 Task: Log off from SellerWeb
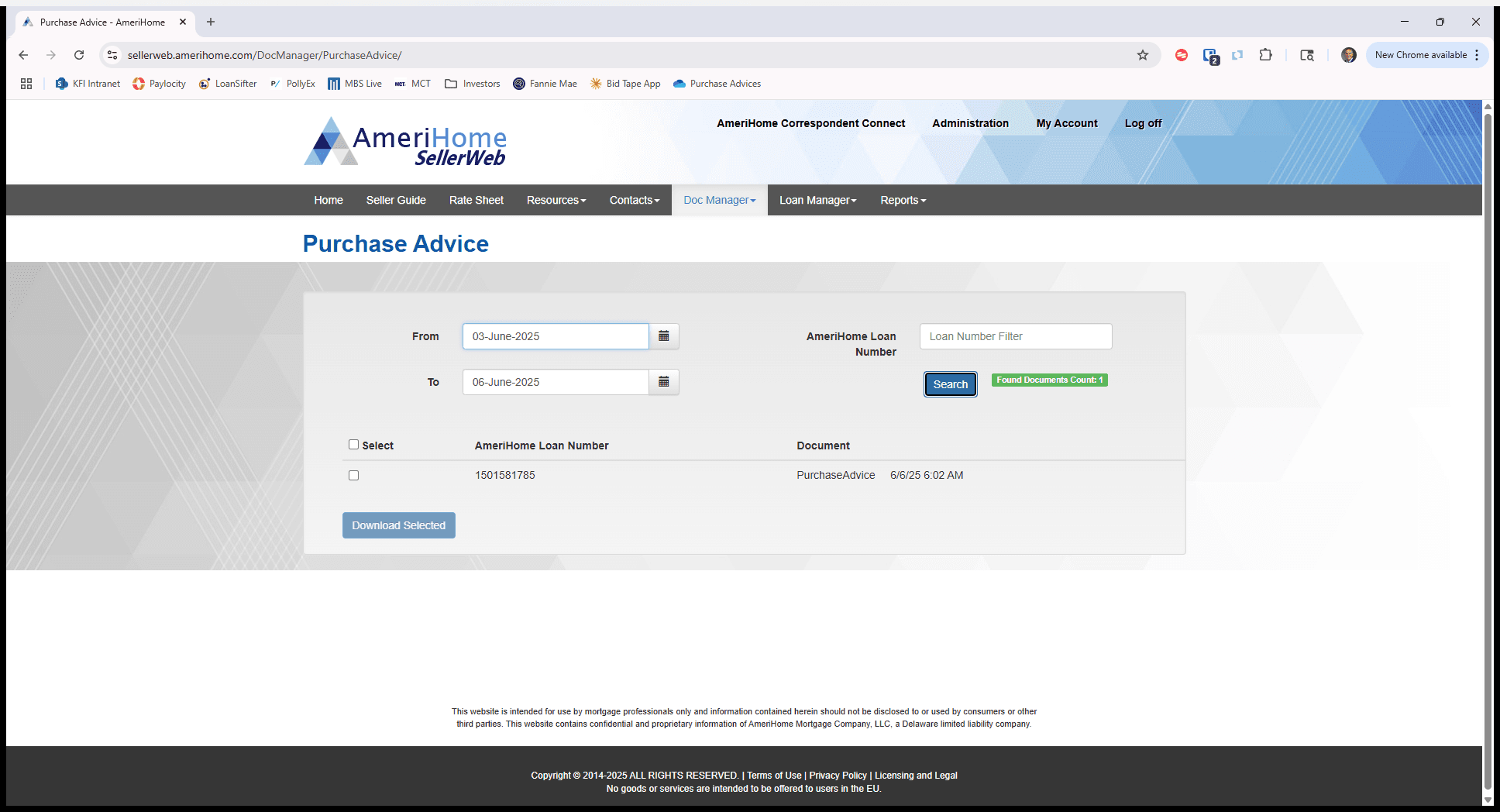click(1144, 123)
